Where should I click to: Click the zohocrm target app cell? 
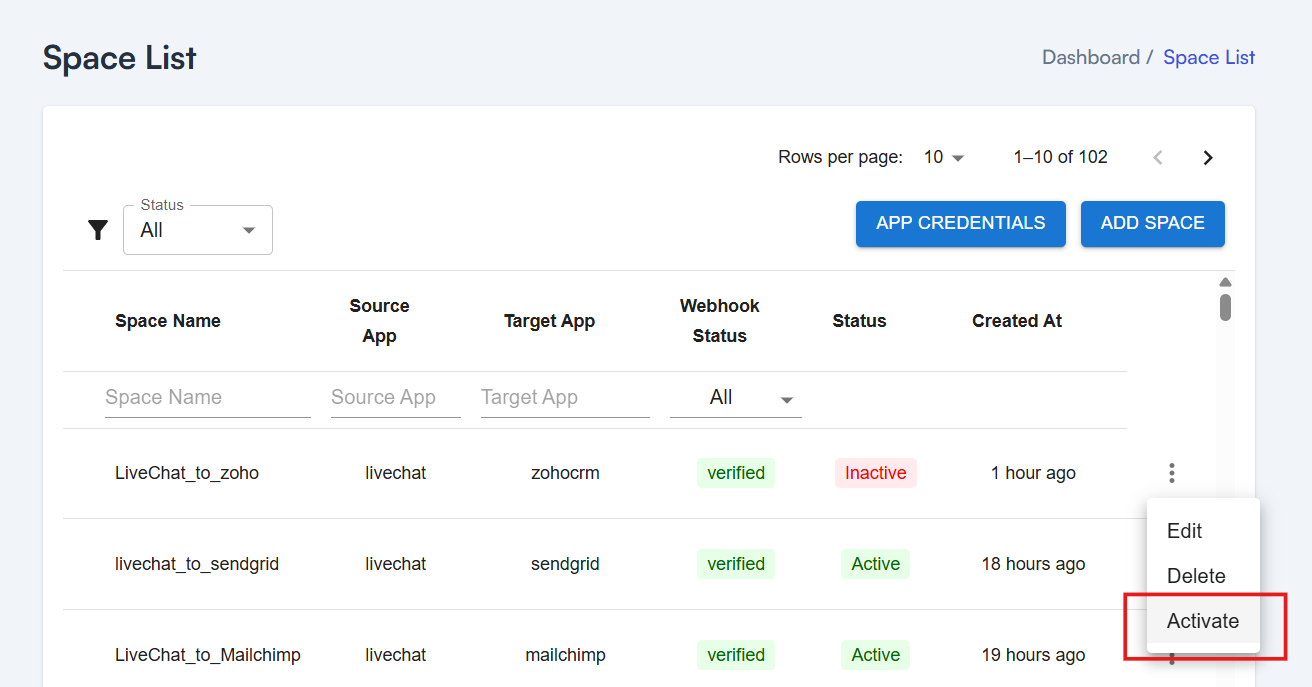(x=565, y=473)
